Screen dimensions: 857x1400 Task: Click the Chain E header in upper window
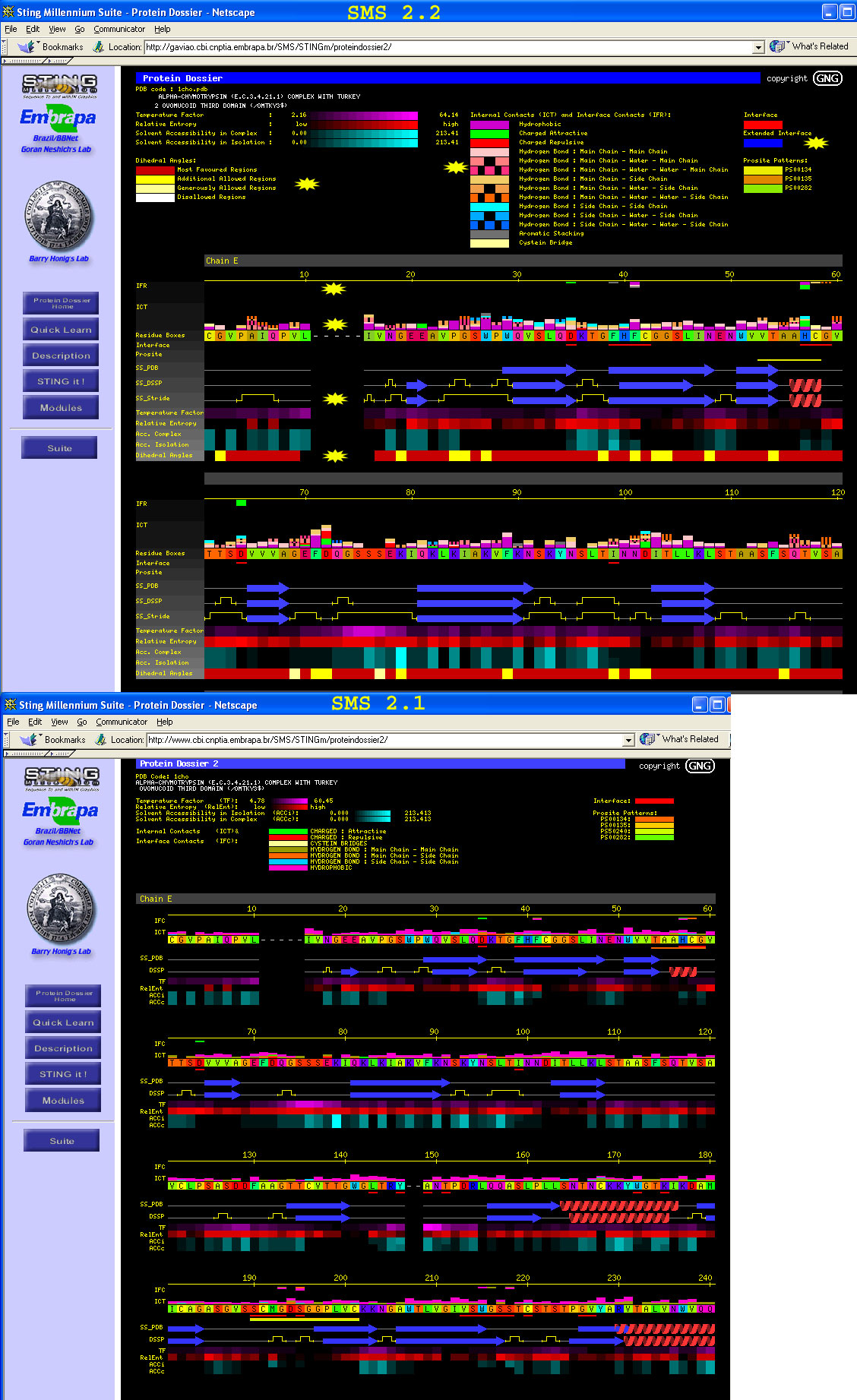(523, 261)
